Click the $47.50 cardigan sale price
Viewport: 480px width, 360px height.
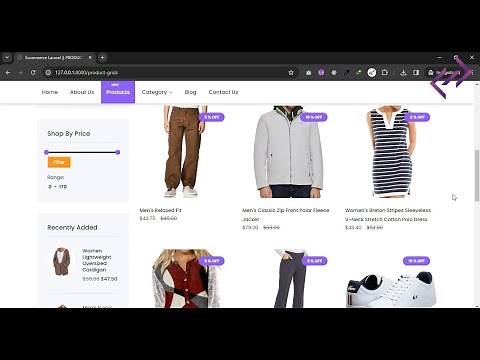(x=109, y=279)
